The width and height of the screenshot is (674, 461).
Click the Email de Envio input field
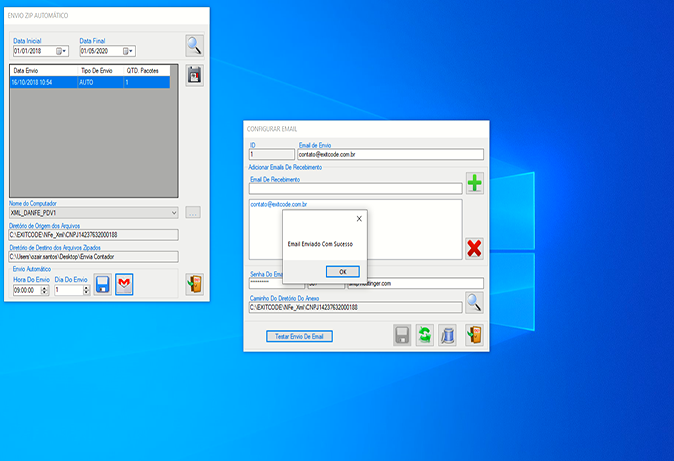pos(390,154)
